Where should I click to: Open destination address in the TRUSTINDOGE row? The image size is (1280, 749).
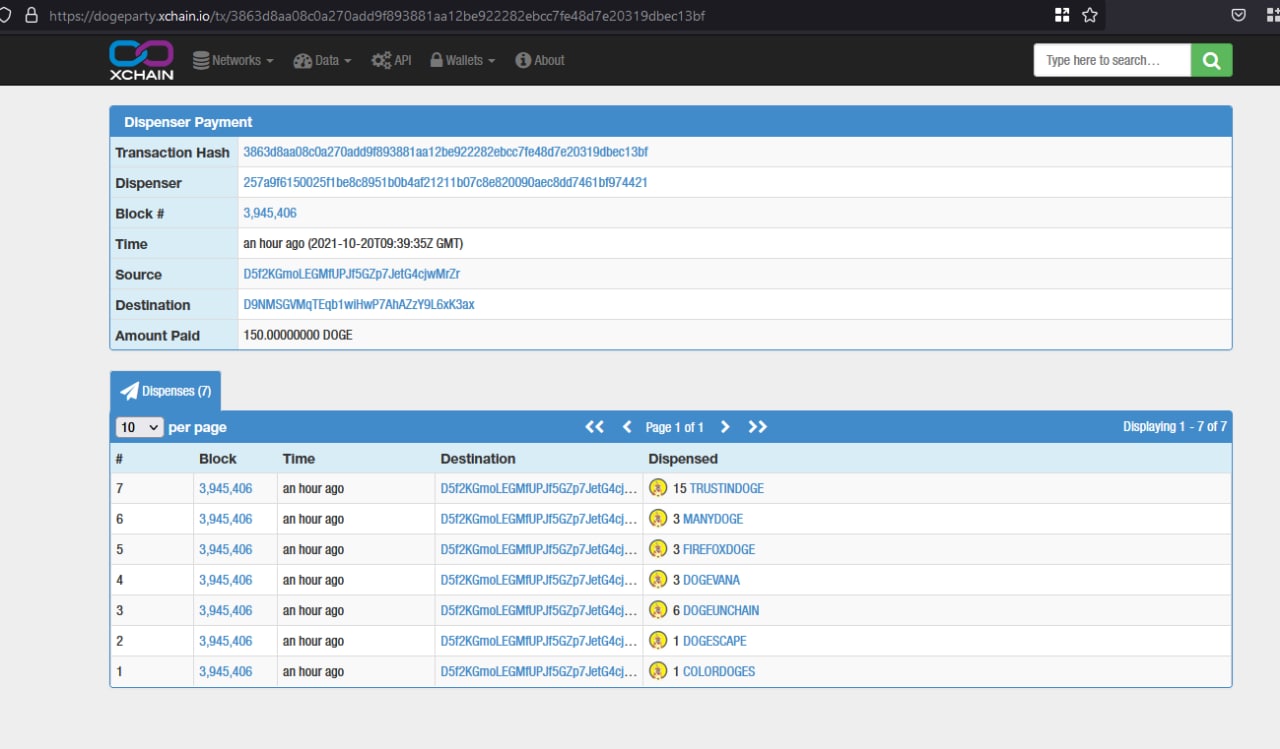click(539, 488)
